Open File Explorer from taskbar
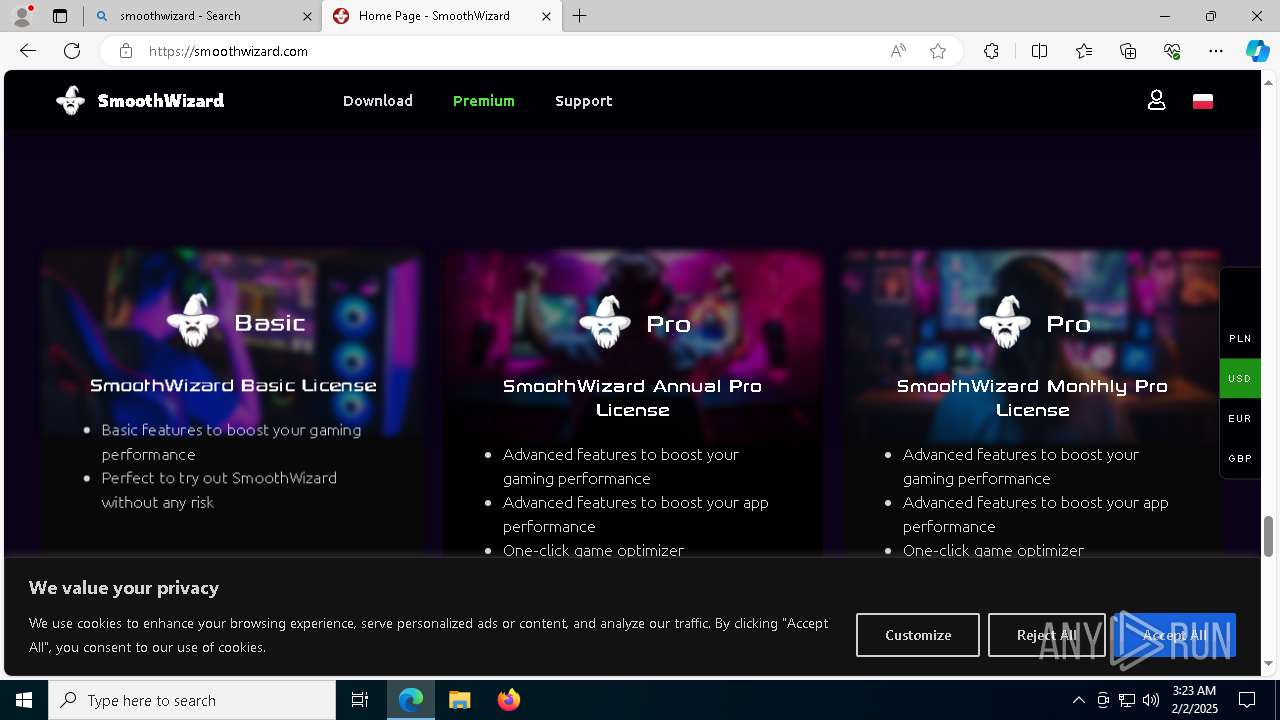The height and width of the screenshot is (720, 1280). (460, 700)
